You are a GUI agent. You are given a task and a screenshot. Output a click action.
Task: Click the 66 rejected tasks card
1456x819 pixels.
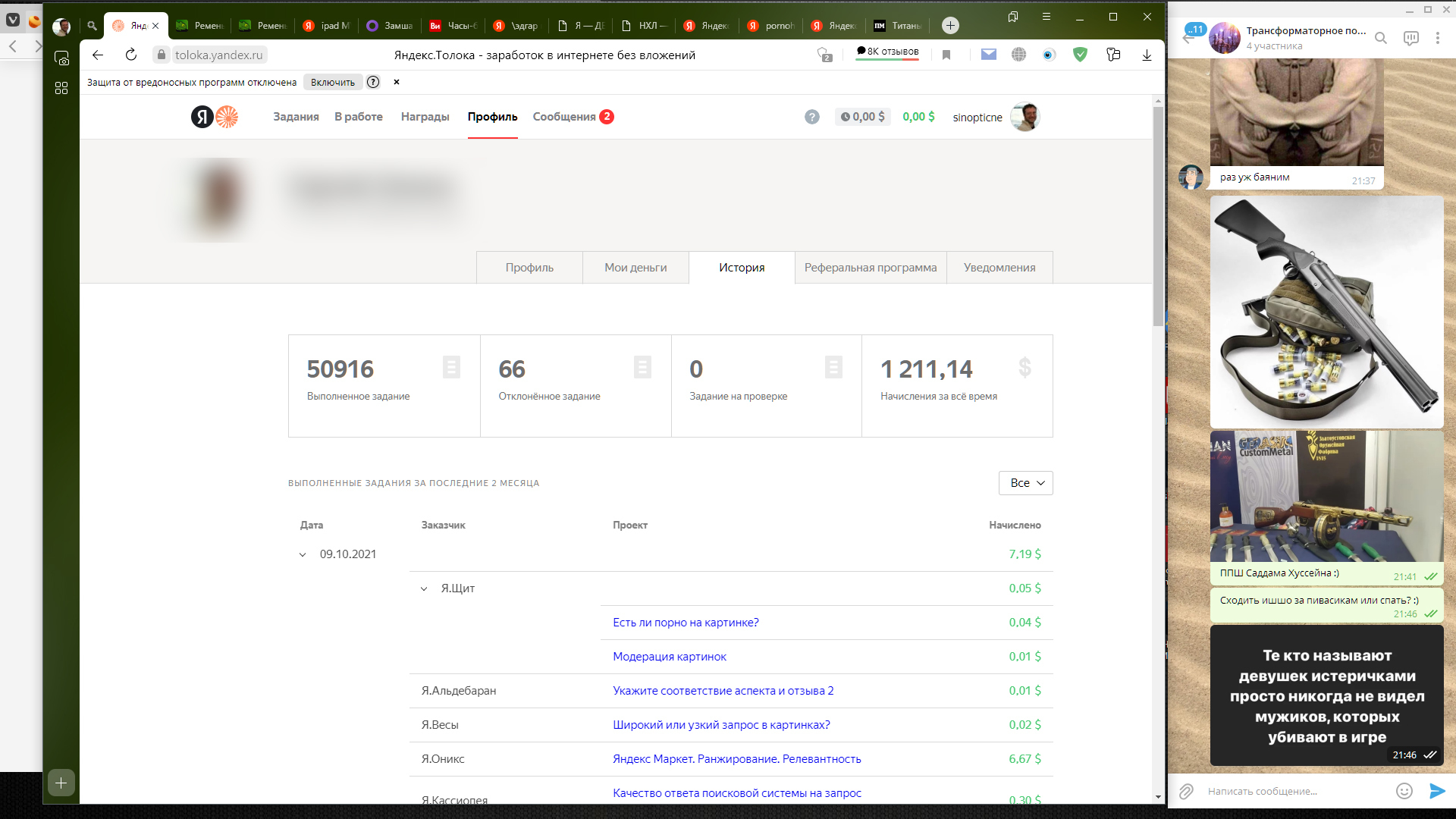coord(576,386)
